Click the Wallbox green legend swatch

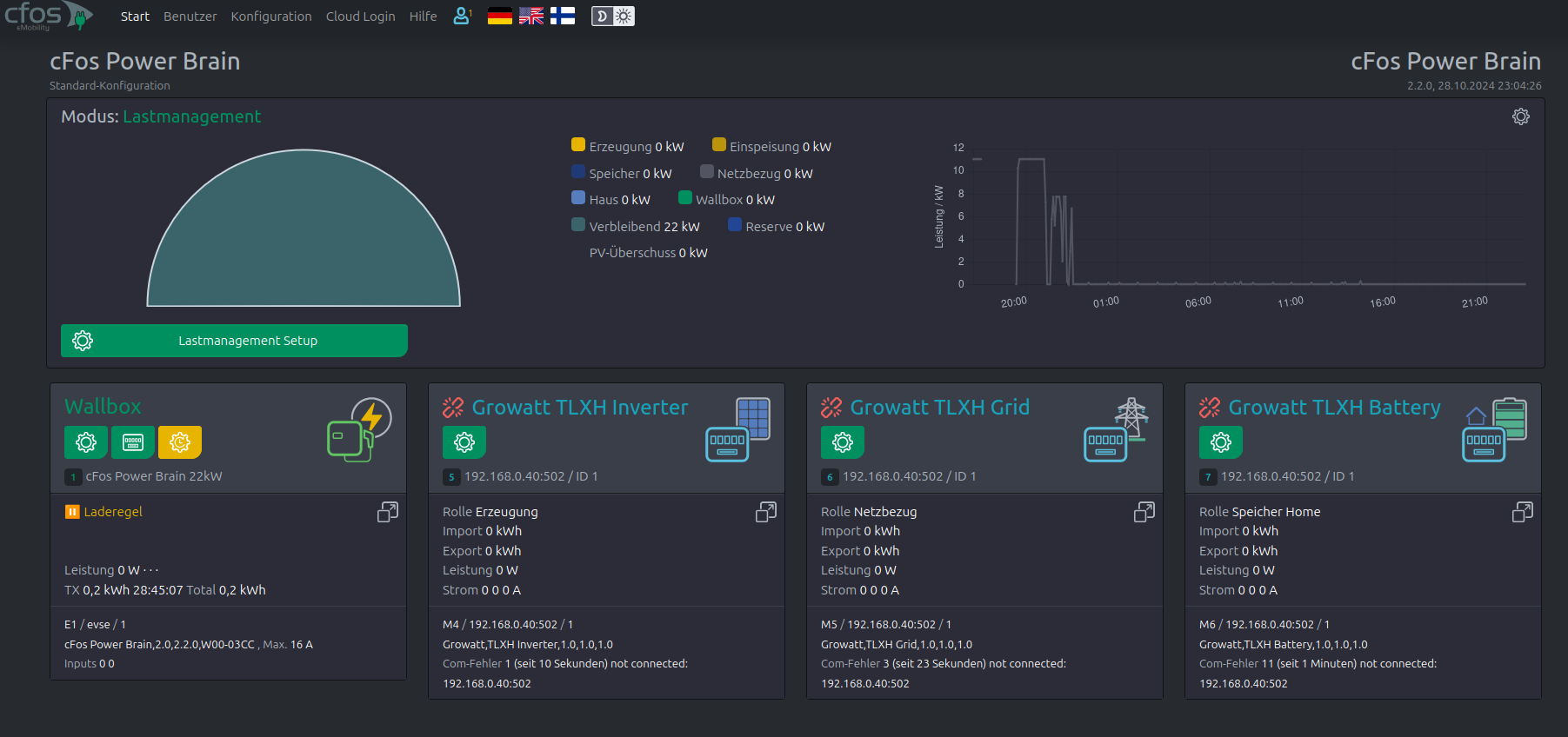[x=685, y=197]
